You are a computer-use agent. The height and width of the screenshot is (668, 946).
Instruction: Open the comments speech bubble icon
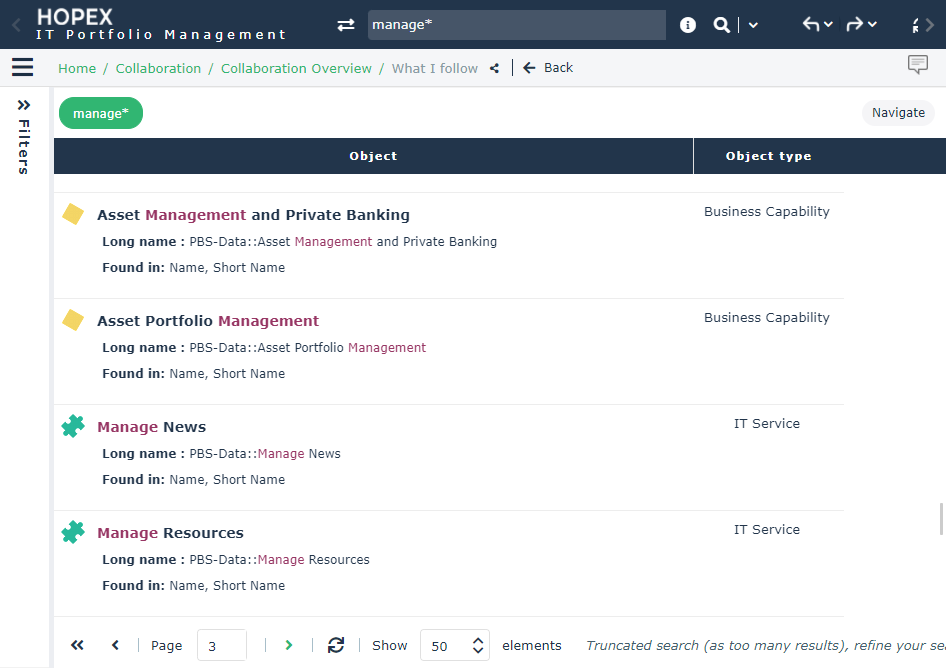coord(917,65)
